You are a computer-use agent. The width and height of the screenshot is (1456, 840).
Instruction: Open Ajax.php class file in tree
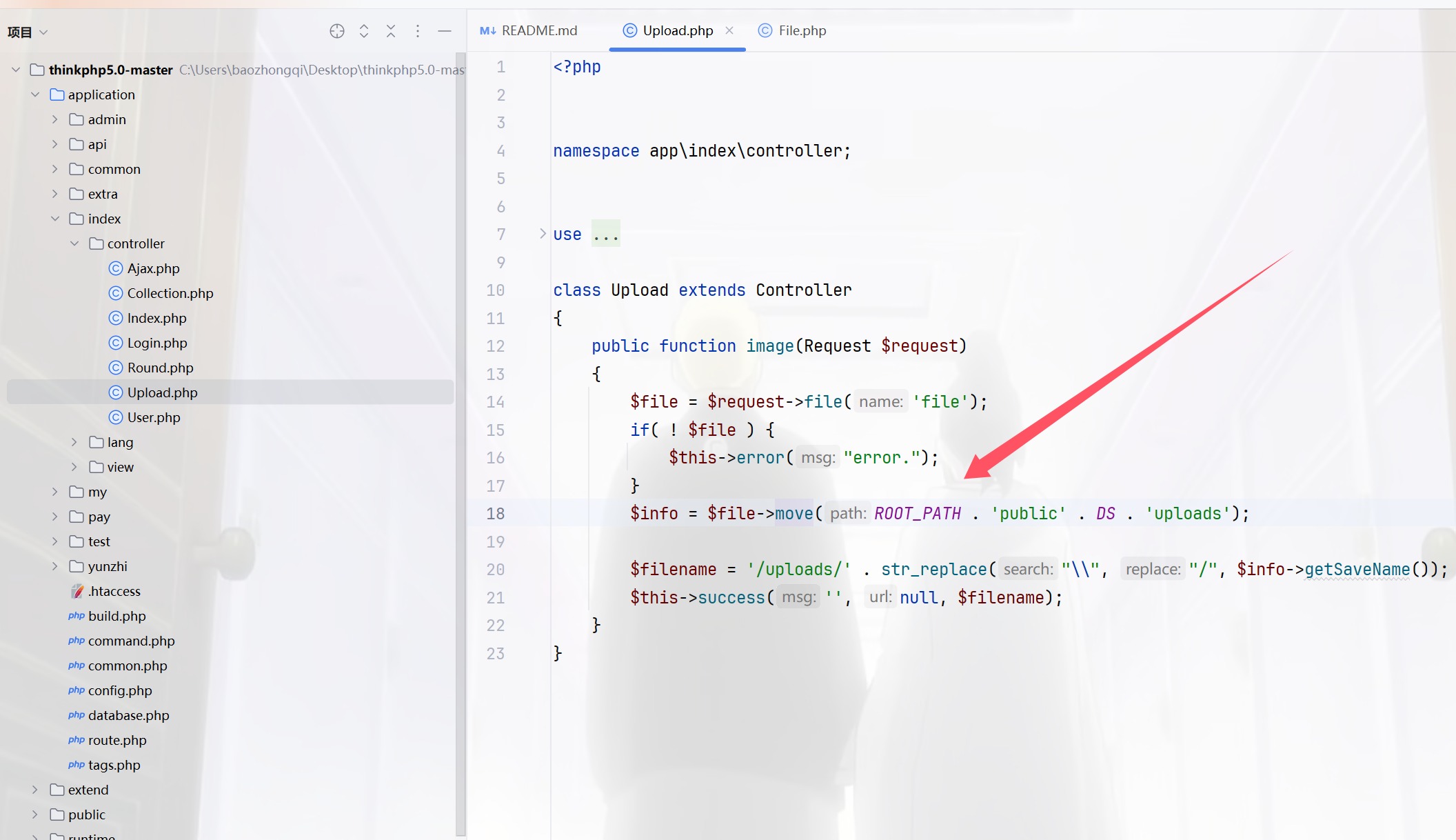pyautogui.click(x=153, y=268)
